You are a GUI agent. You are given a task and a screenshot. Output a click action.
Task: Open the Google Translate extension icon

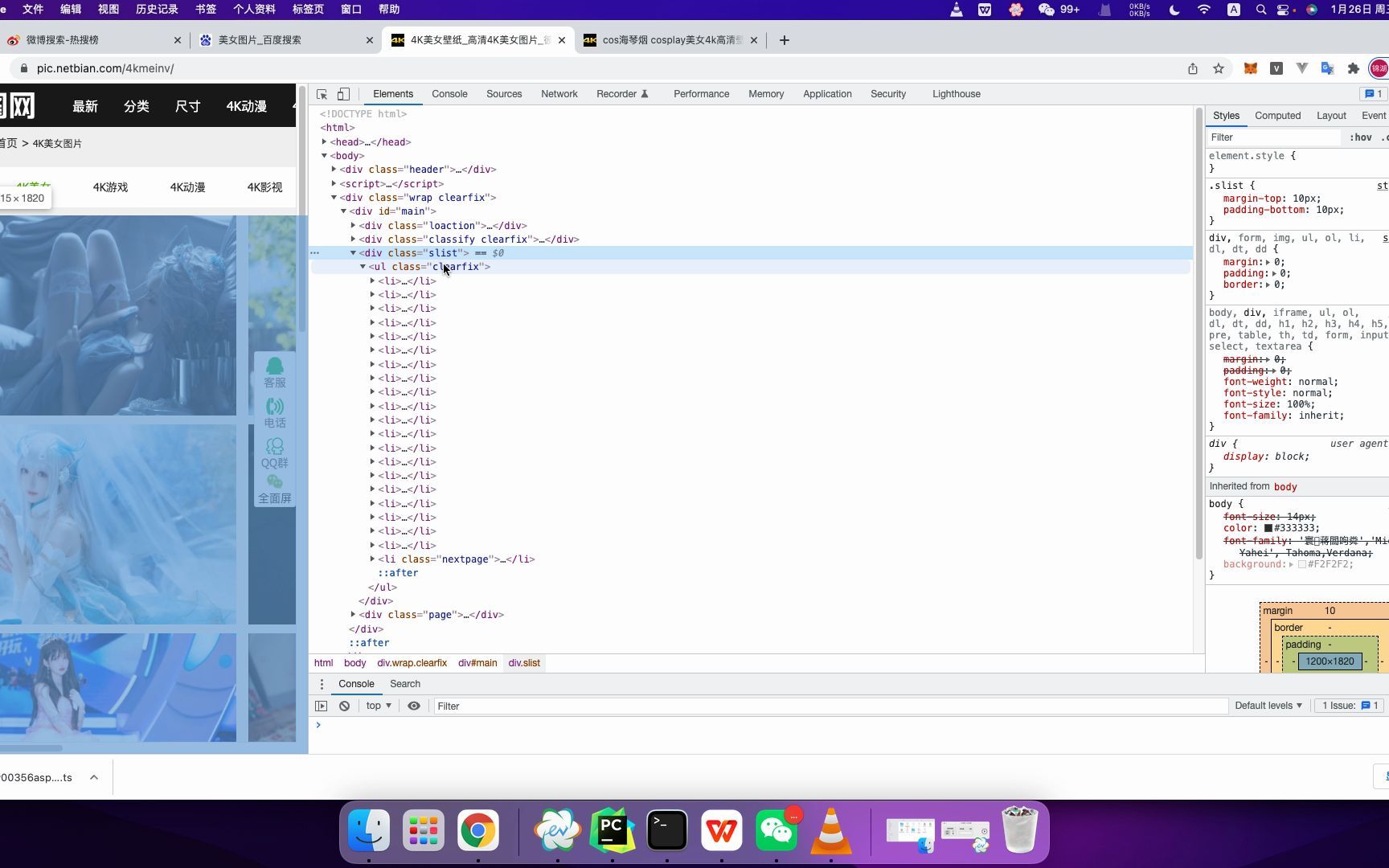[1327, 68]
